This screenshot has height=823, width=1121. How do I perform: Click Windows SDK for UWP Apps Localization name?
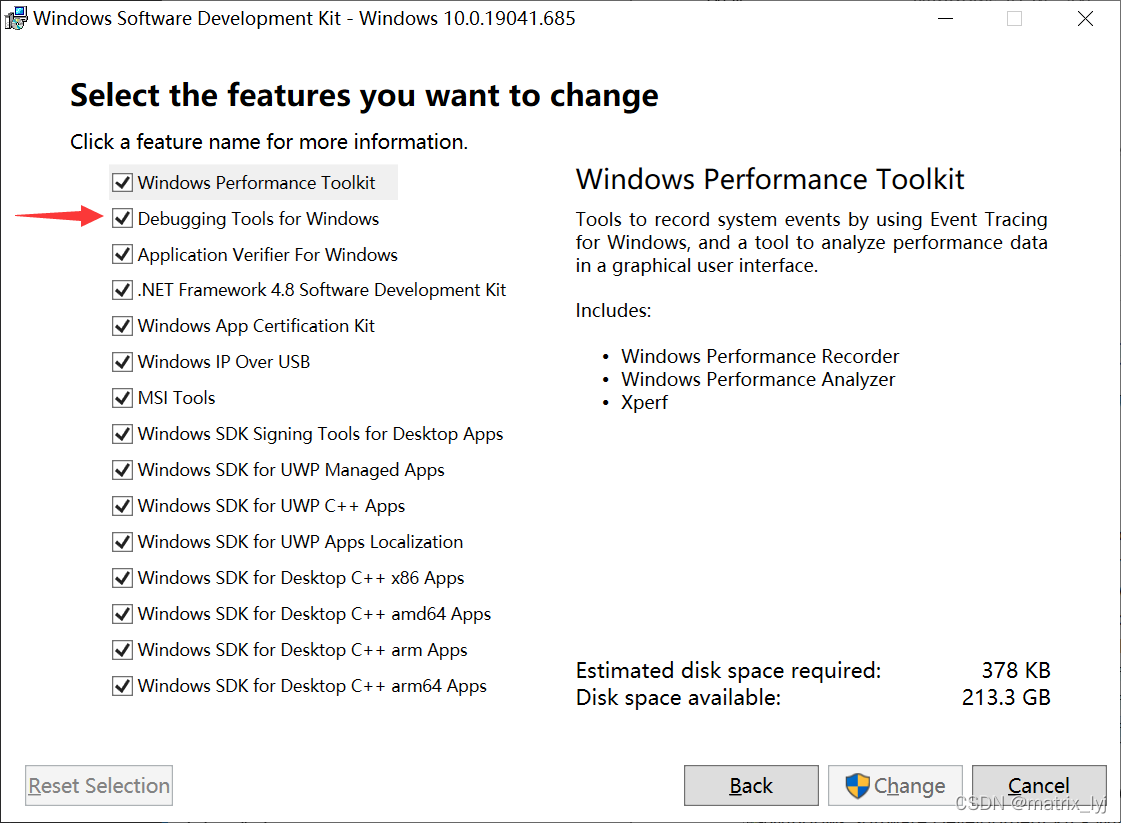[300, 542]
